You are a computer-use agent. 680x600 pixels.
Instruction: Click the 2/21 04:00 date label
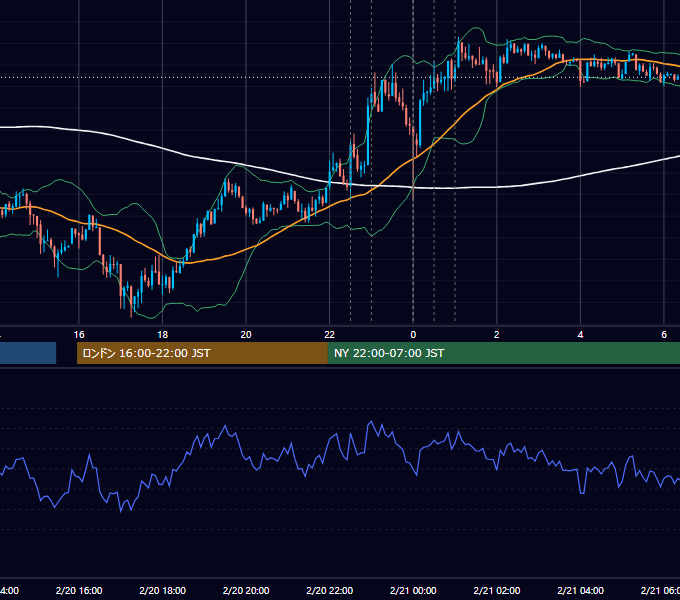(580, 590)
